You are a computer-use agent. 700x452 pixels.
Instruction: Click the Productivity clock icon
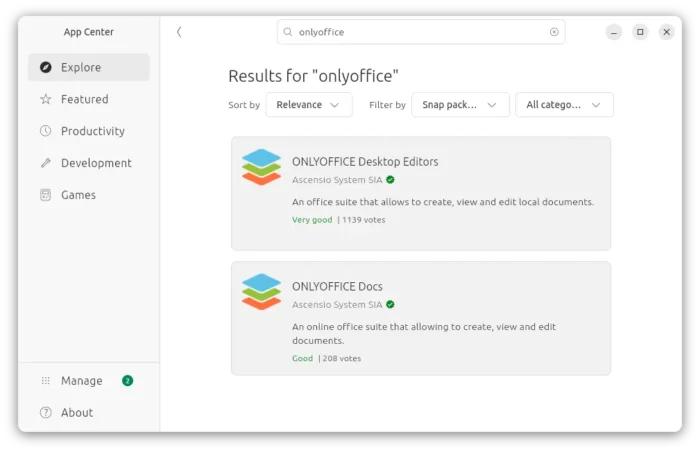(x=46, y=131)
